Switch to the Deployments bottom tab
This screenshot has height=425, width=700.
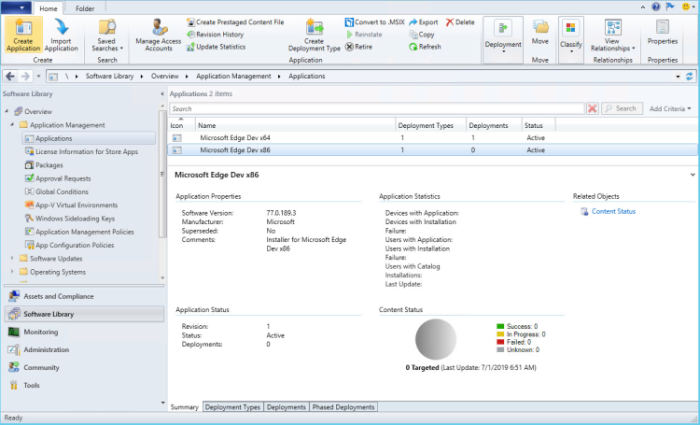click(x=286, y=407)
